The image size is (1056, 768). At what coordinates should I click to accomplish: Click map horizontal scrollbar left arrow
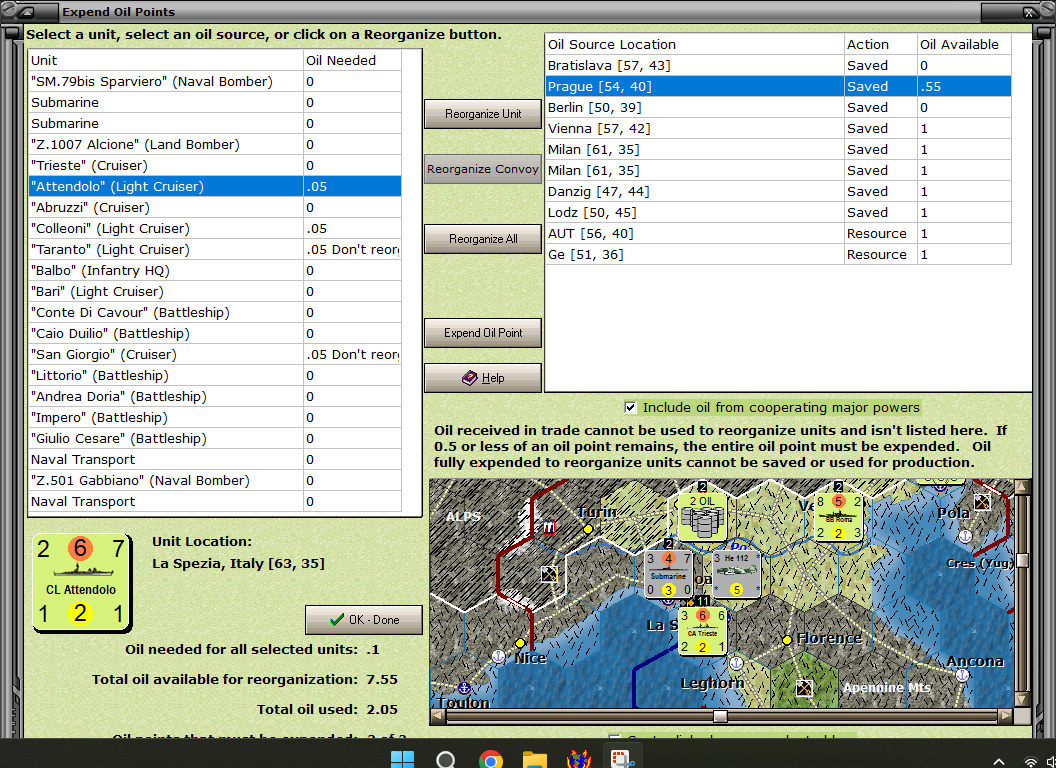point(437,715)
